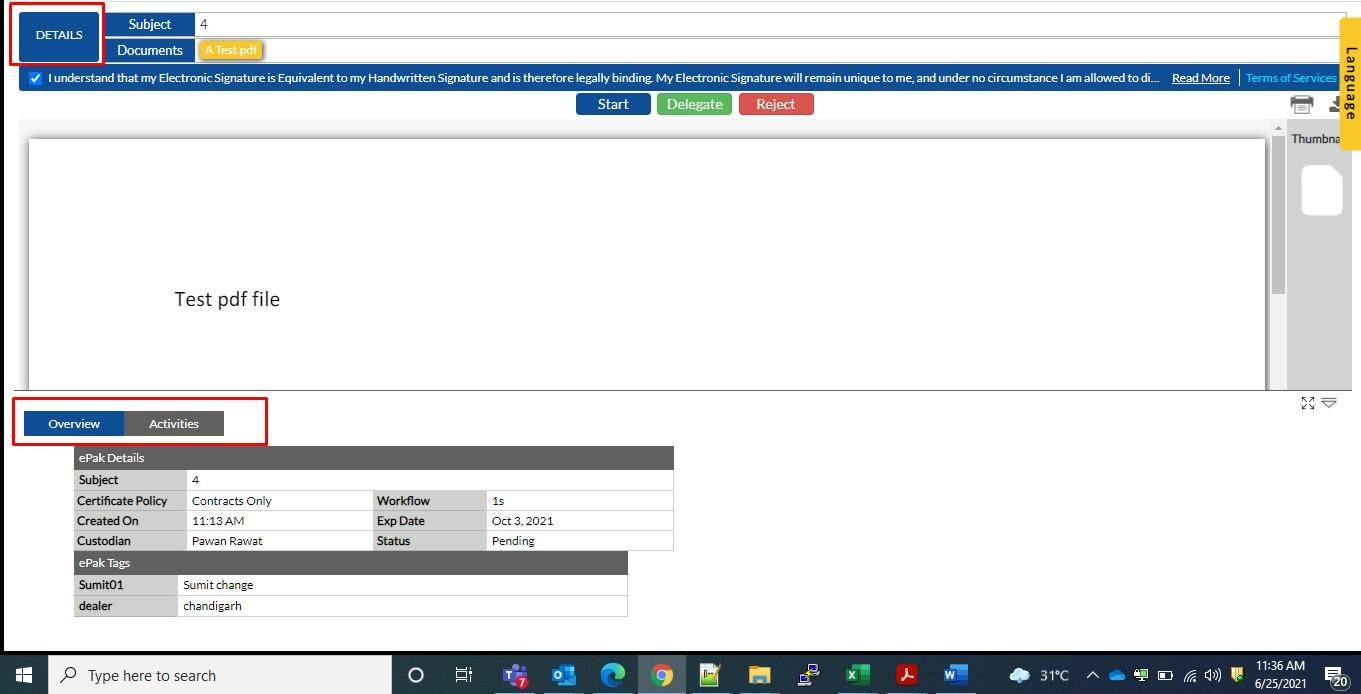
Task: Open the Windows Start menu
Action: pos(24,675)
